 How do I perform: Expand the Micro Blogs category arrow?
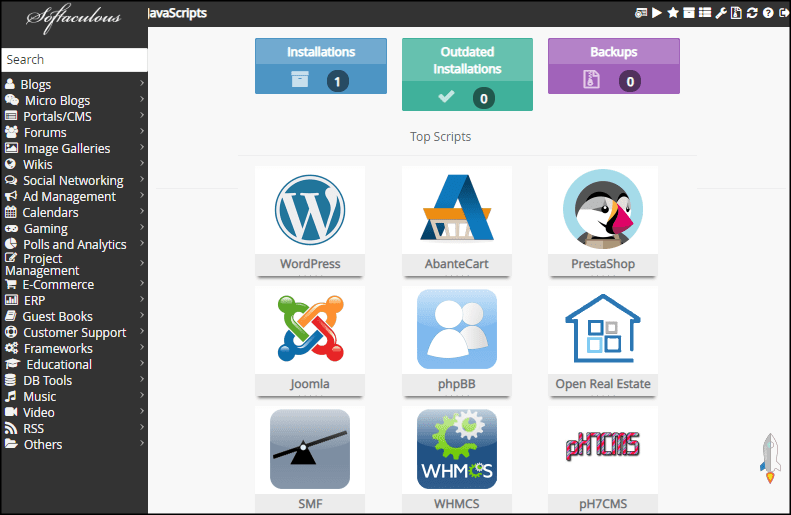click(142, 99)
